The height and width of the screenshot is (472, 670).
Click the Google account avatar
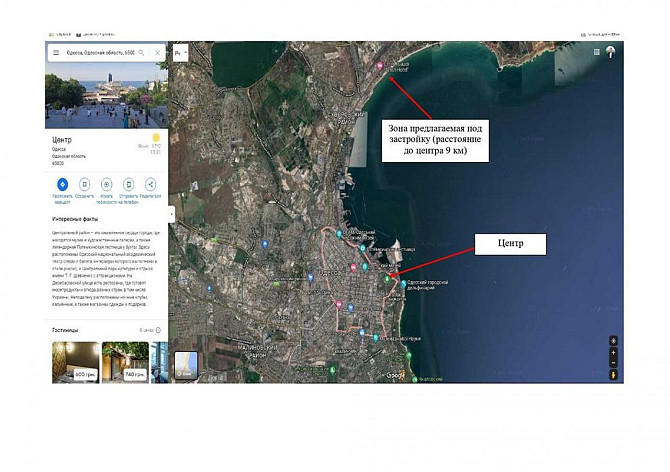611,52
